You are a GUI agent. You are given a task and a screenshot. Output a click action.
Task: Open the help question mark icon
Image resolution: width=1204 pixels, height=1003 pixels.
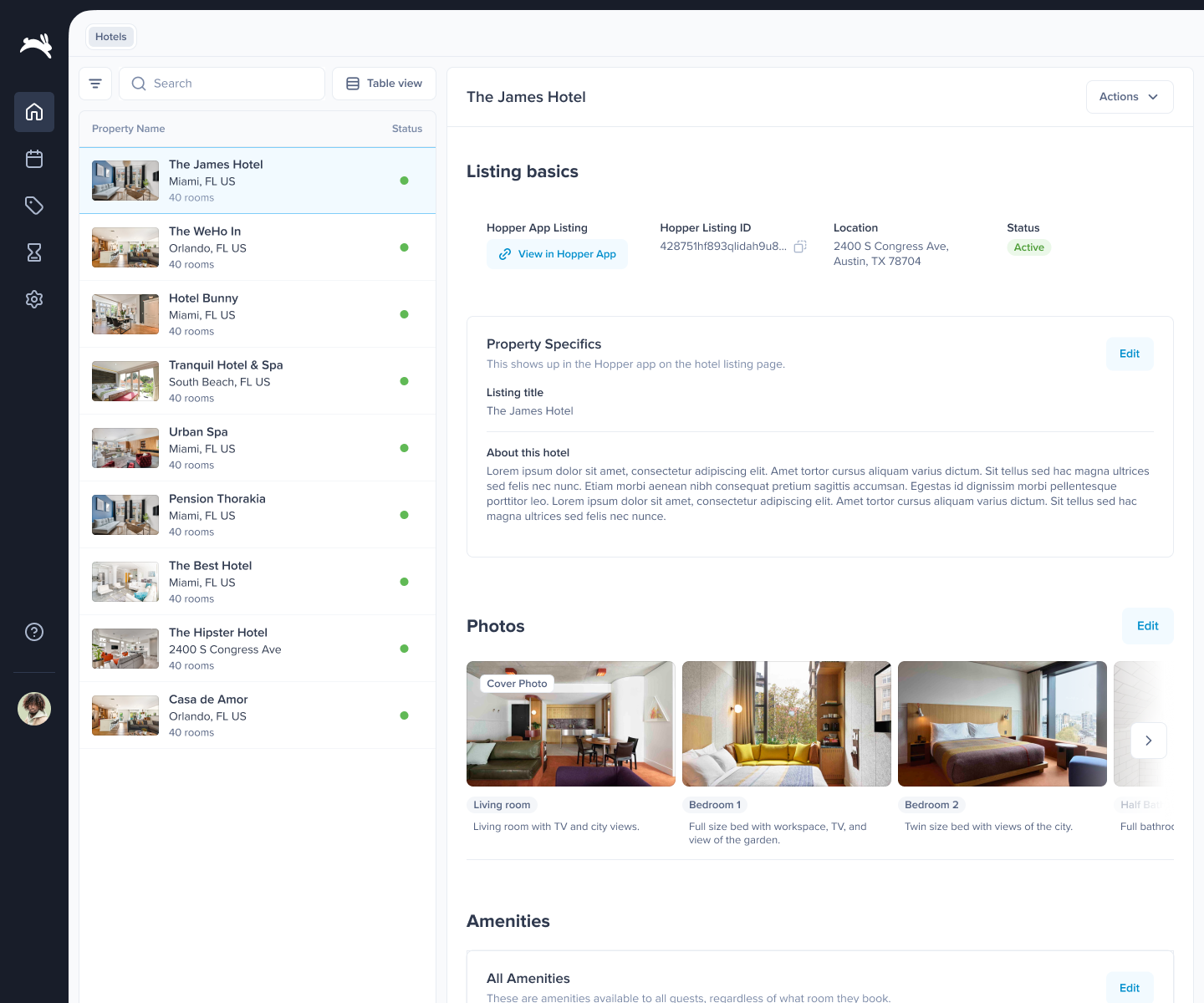pos(34,632)
